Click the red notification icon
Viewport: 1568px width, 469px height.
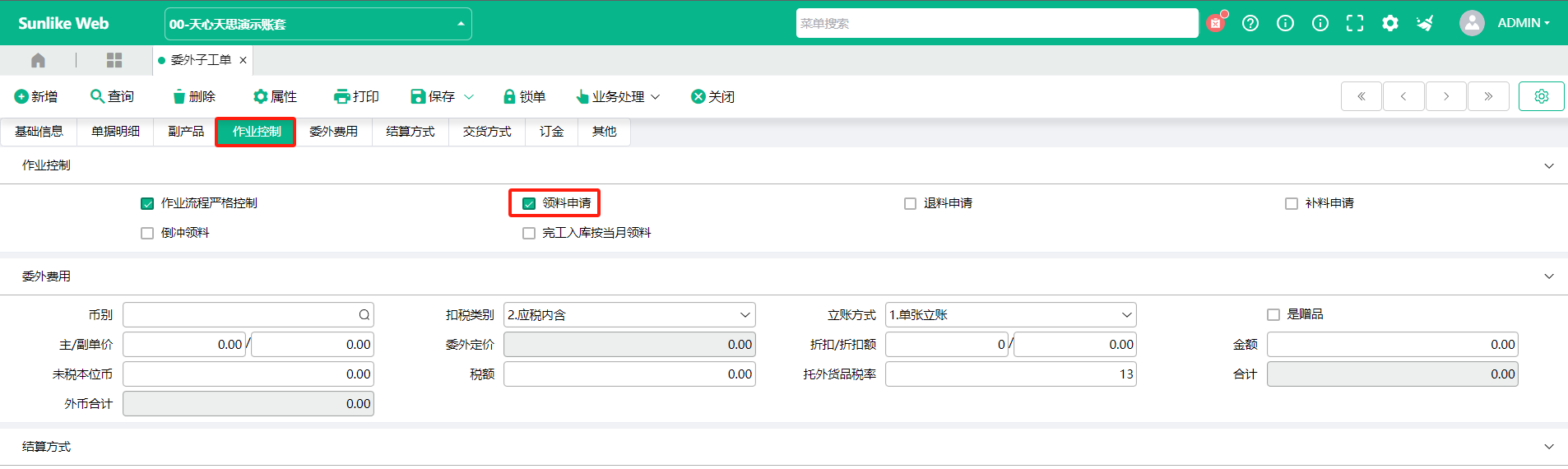pyautogui.click(x=1215, y=23)
